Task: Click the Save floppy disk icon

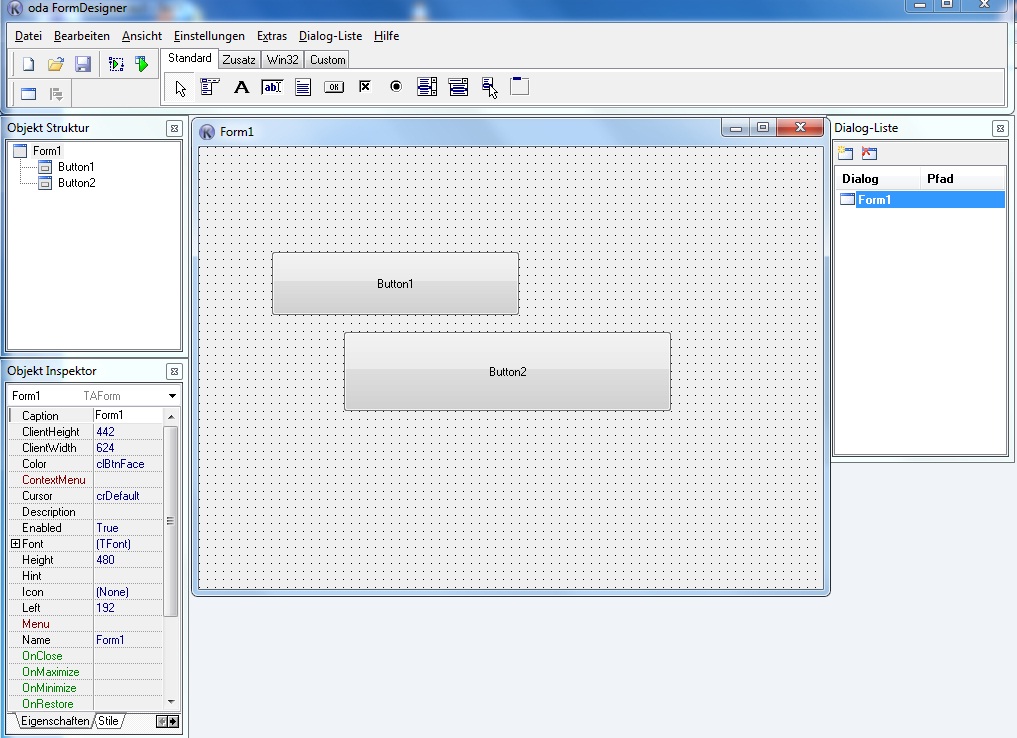Action: click(83, 64)
